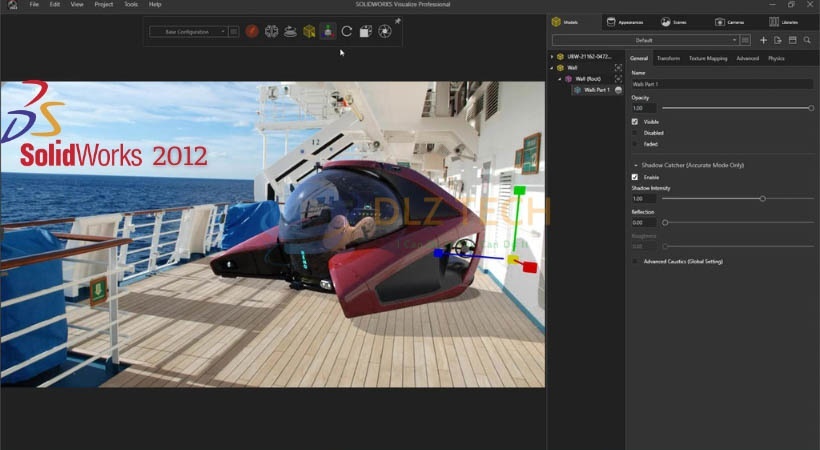
Task: Click the camera aperture render icon
Action: pyautogui.click(x=384, y=31)
